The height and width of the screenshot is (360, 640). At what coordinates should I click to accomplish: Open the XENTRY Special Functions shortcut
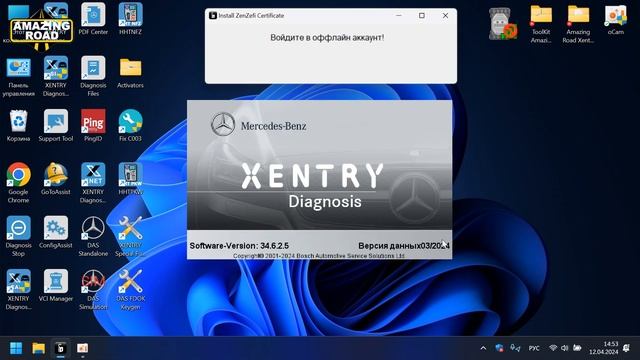tap(130, 236)
